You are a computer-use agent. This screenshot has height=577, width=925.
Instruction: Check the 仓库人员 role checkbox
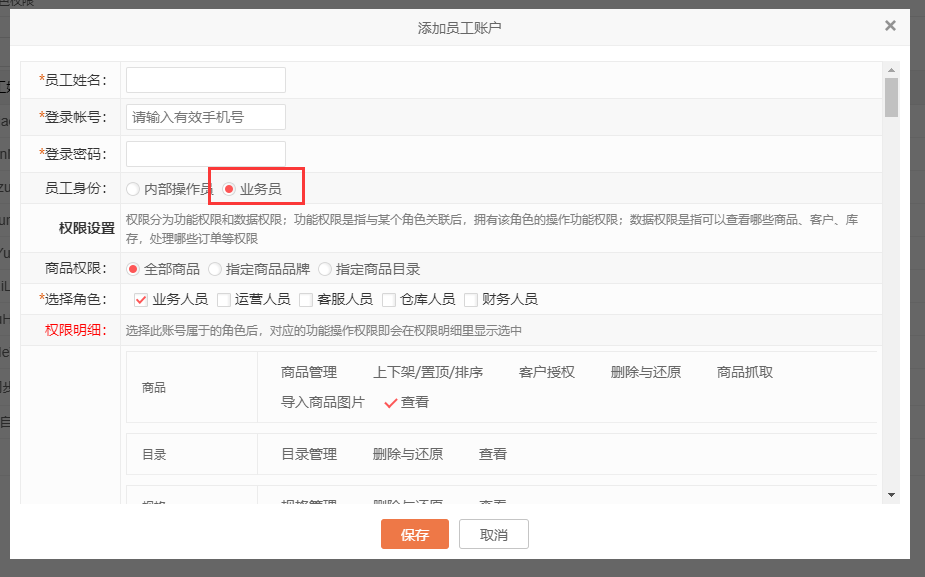click(389, 299)
